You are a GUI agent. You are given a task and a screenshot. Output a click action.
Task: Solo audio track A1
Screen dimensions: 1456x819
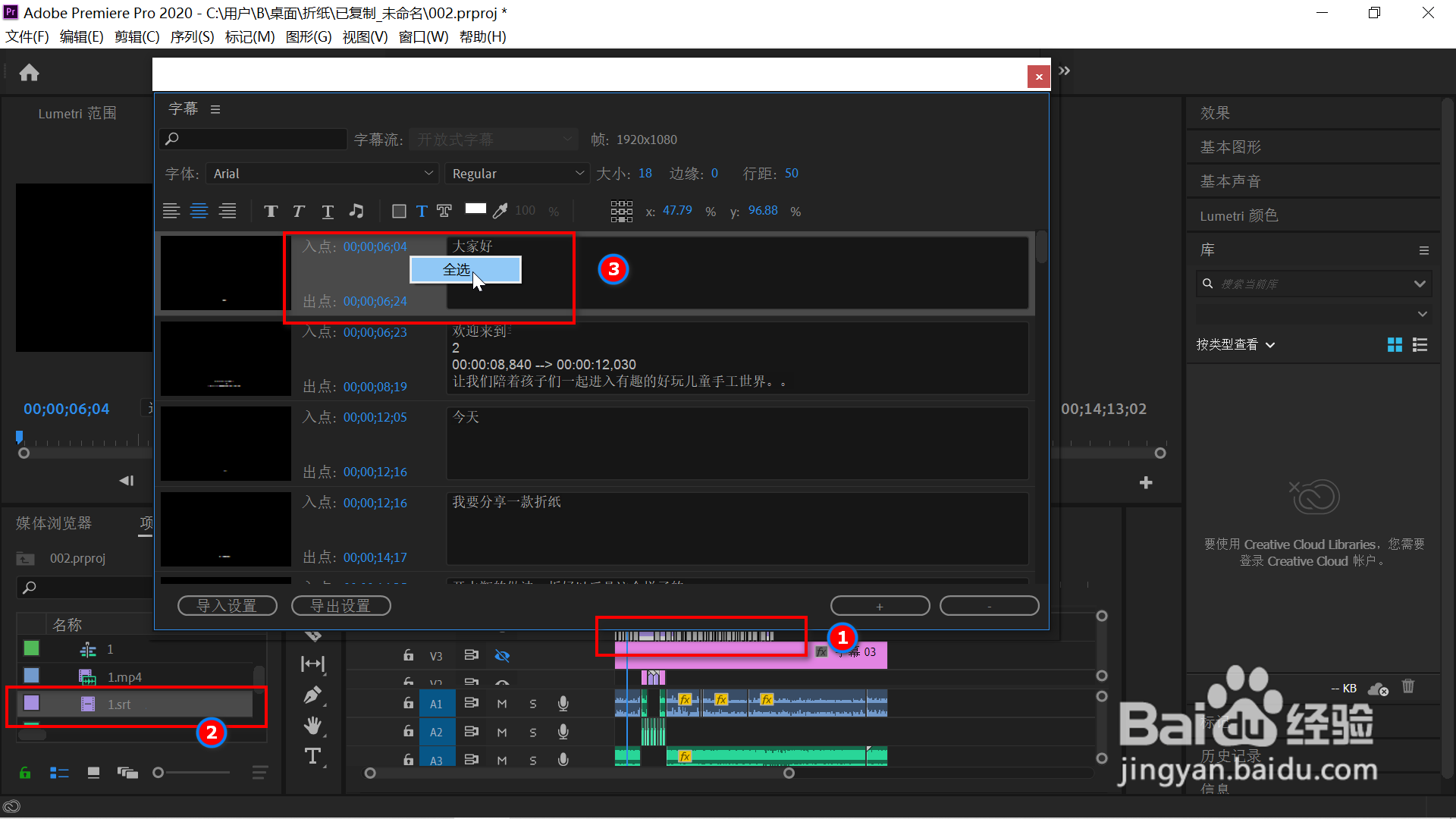(x=533, y=704)
